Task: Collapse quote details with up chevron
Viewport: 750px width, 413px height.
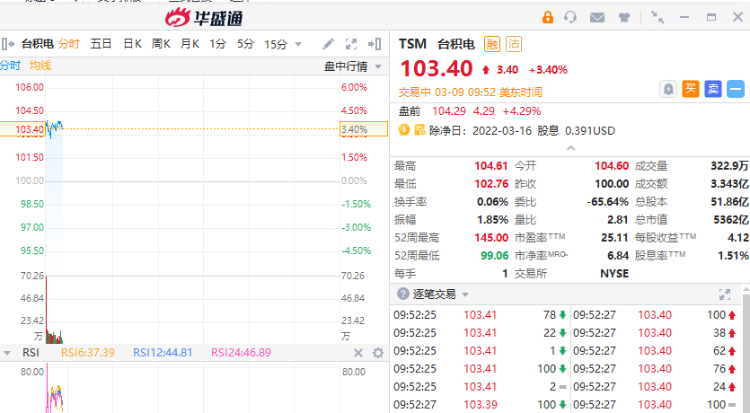Action: [570, 148]
